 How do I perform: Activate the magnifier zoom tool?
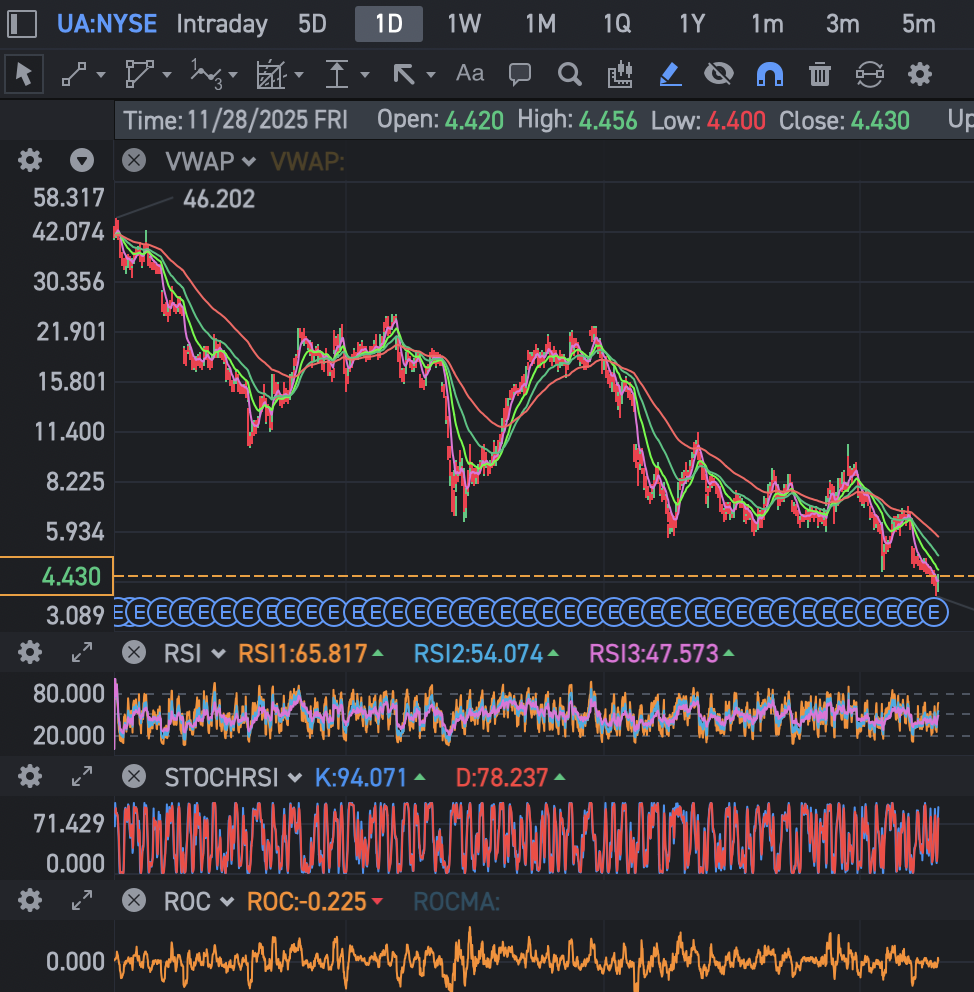tap(569, 75)
